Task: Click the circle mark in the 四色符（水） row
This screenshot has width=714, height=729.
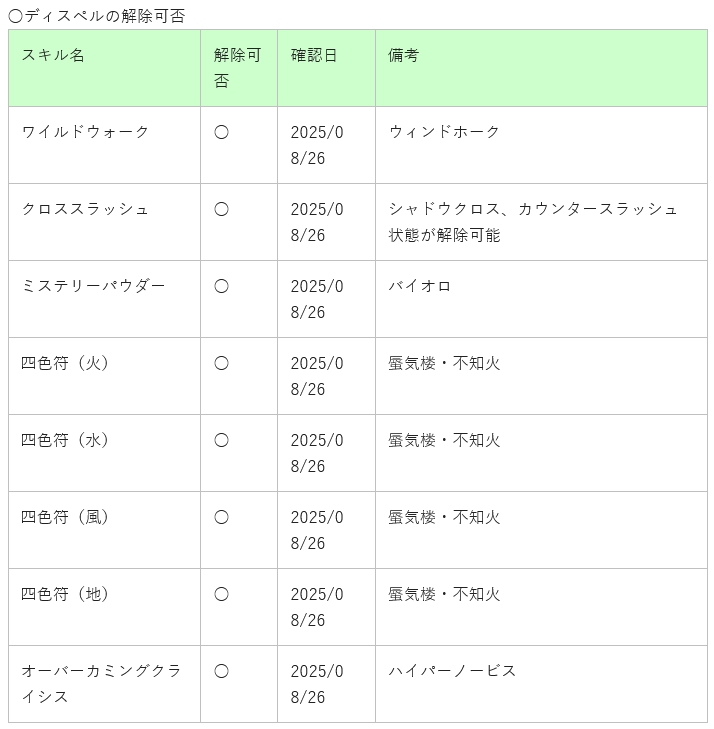Action: pos(221,440)
